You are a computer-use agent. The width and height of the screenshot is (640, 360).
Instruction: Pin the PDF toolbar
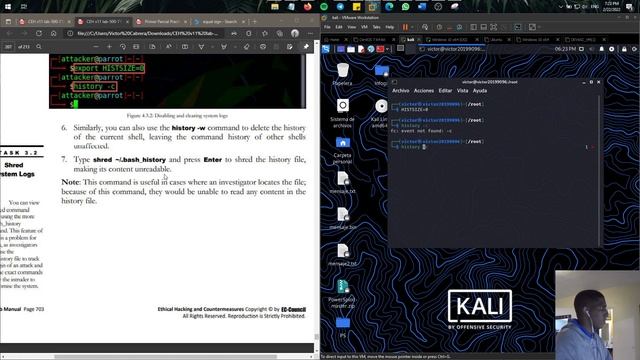(306, 47)
